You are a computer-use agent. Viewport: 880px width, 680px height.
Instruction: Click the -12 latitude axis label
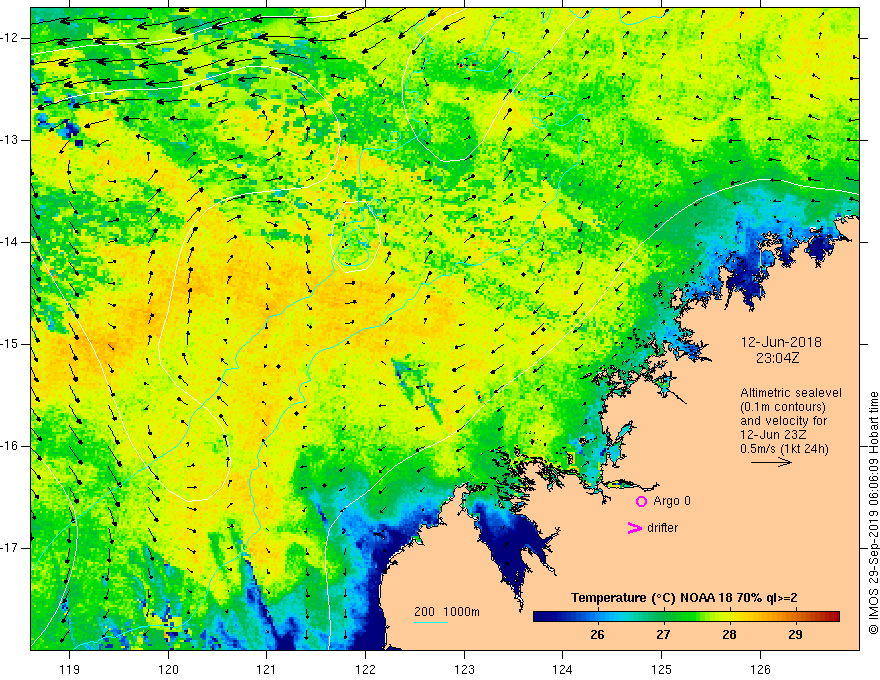coord(10,38)
